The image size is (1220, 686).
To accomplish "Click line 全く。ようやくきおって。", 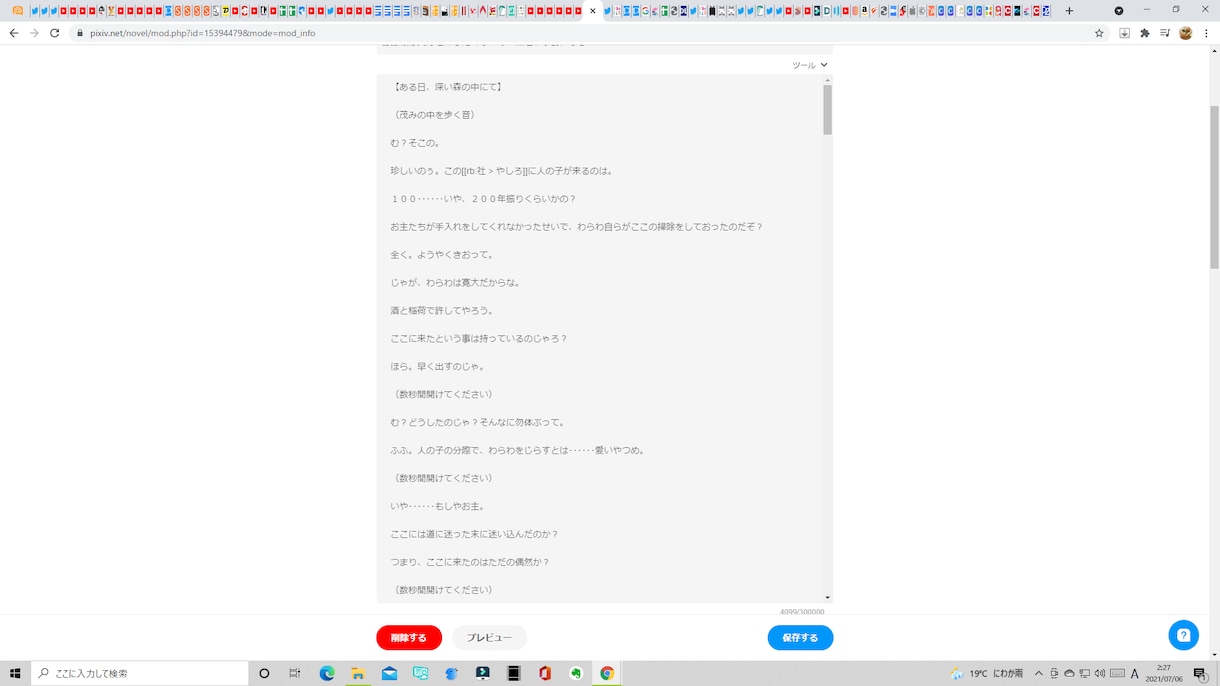I will coord(442,255).
